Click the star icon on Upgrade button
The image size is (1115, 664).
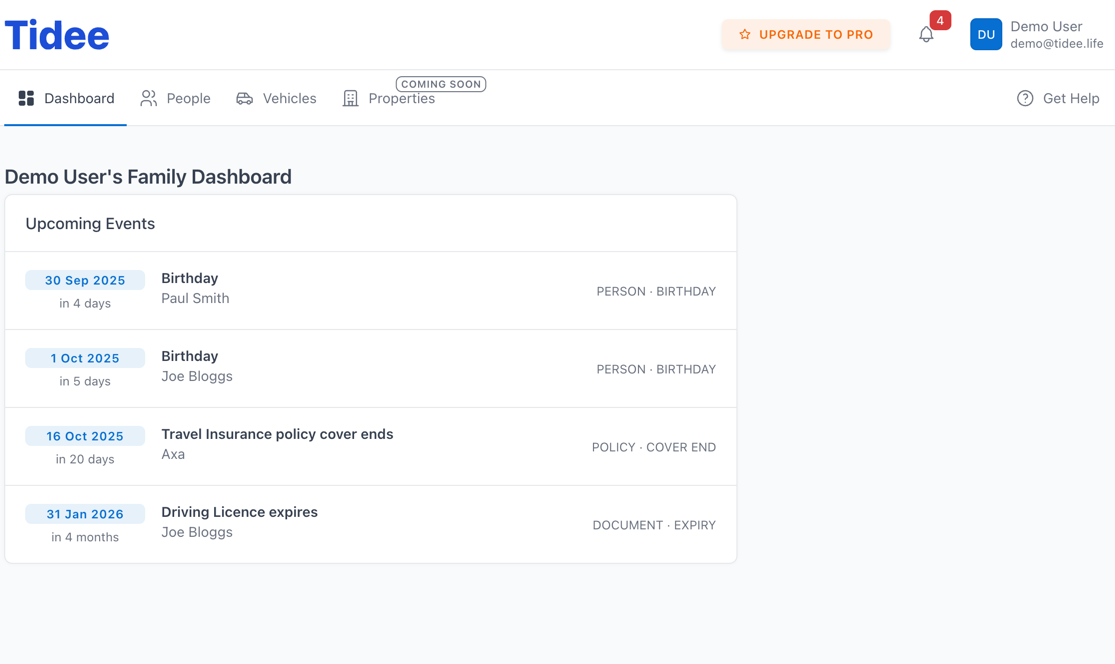point(745,35)
